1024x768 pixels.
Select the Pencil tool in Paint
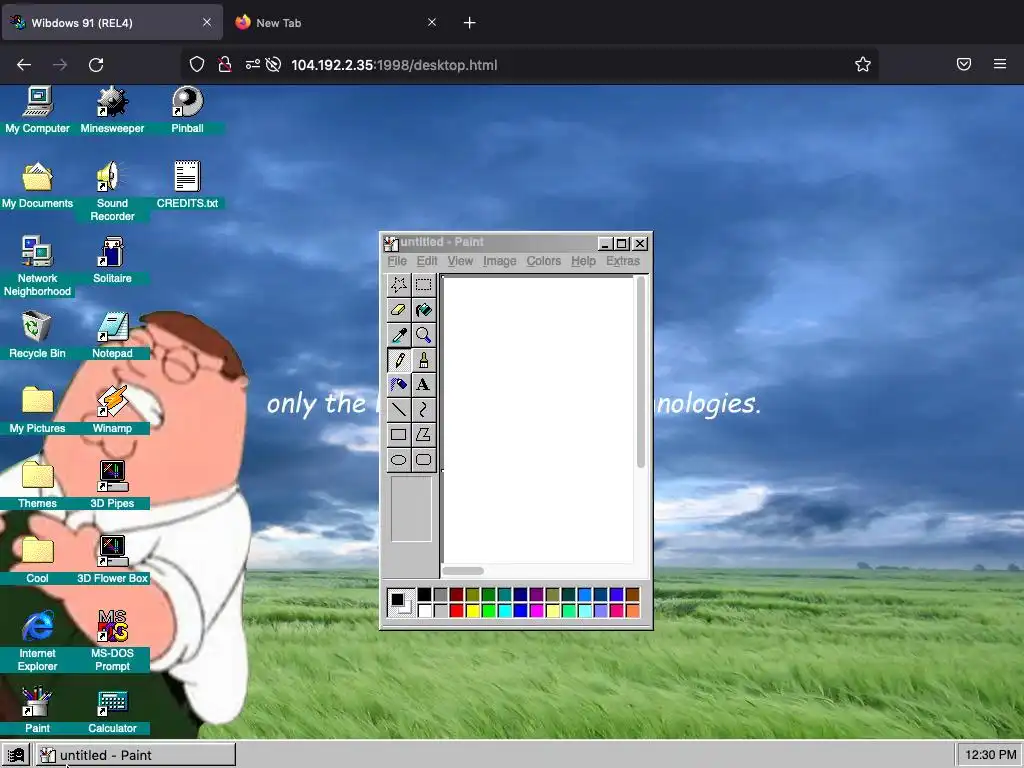(398, 360)
